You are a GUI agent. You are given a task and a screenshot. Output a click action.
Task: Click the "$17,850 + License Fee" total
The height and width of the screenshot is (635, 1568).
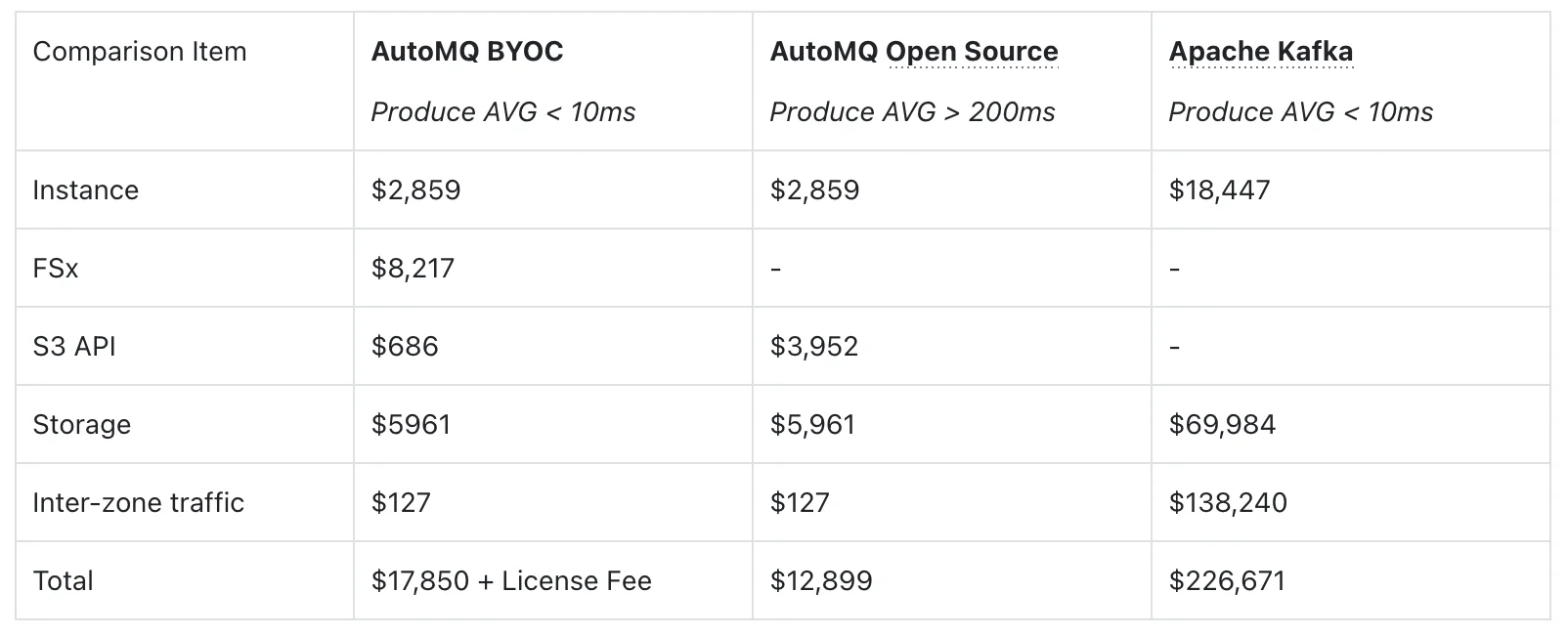pyautogui.click(x=510, y=580)
